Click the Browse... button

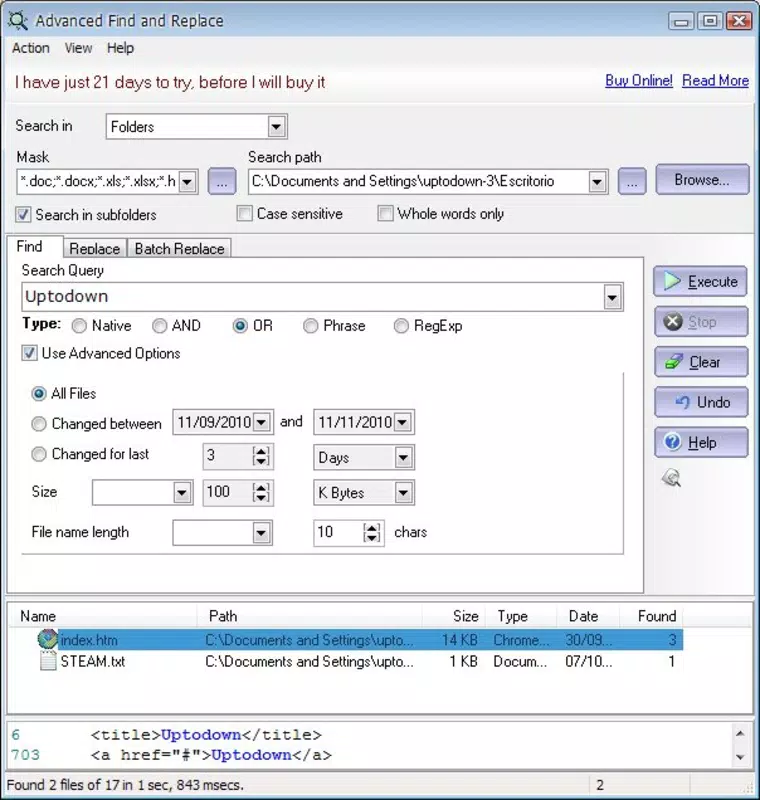pyautogui.click(x=702, y=180)
